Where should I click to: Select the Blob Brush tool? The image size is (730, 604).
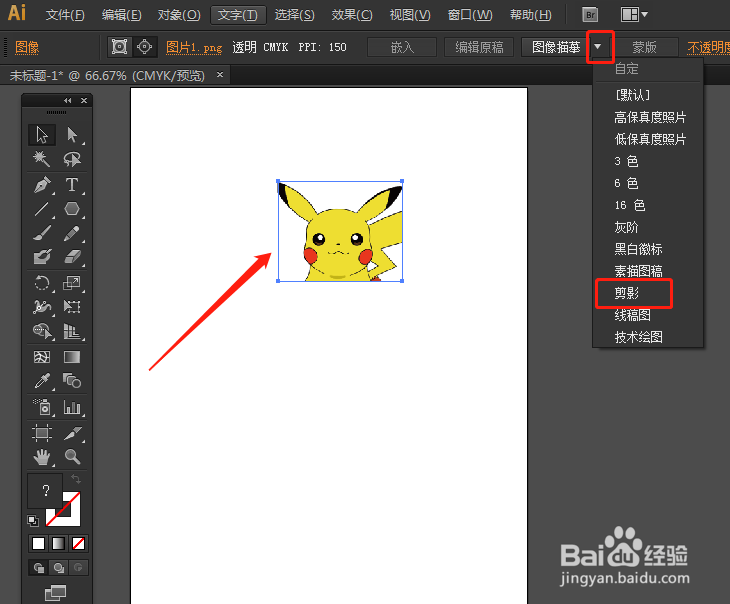pyautogui.click(x=42, y=257)
